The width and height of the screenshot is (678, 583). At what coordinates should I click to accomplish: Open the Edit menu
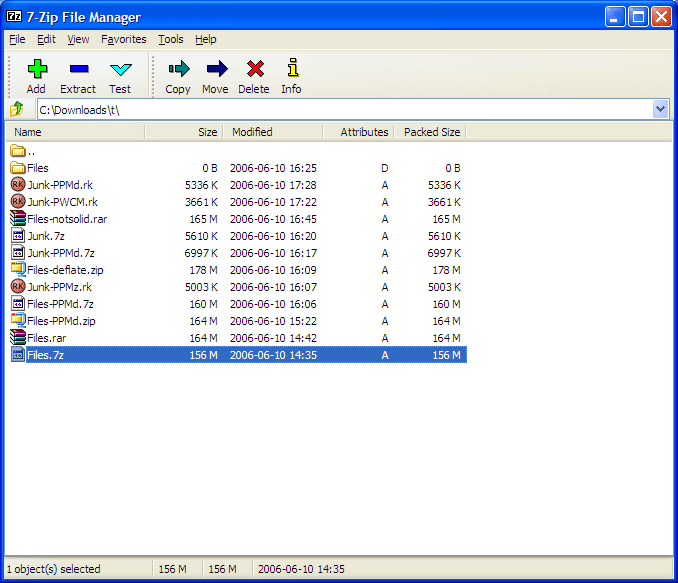[x=46, y=39]
